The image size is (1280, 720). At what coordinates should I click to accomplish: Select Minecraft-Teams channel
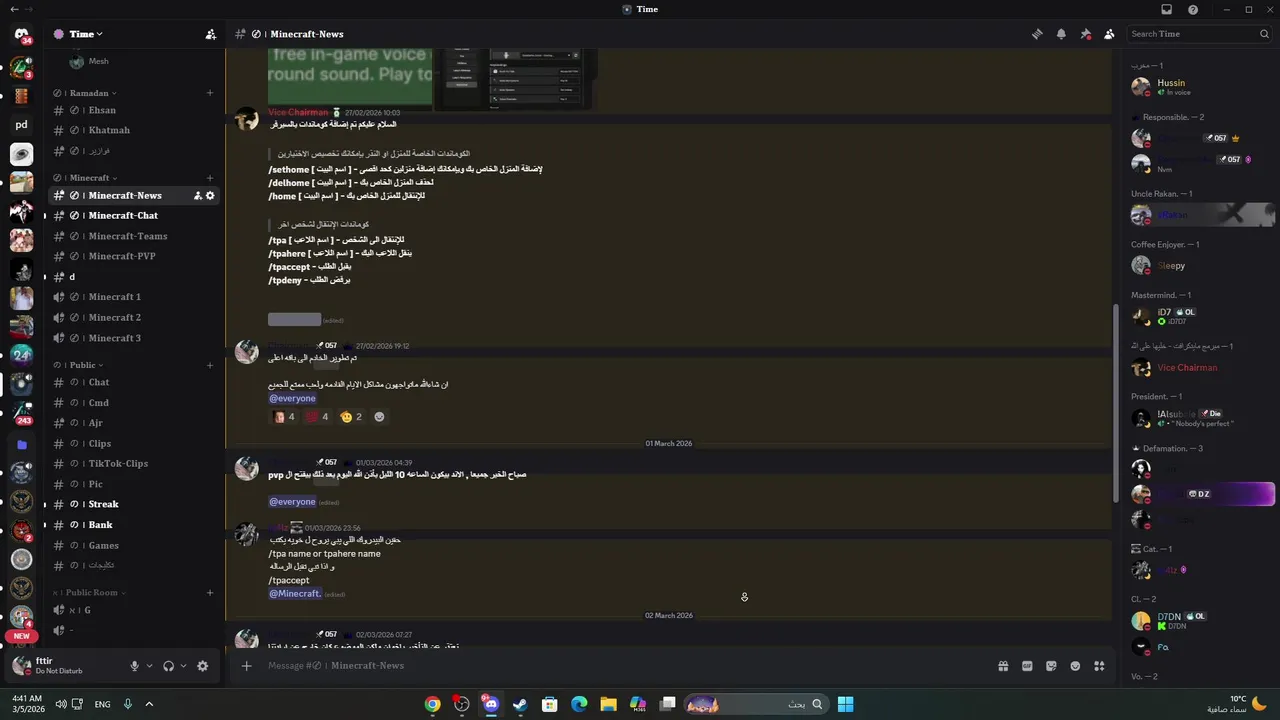pyautogui.click(x=132, y=236)
